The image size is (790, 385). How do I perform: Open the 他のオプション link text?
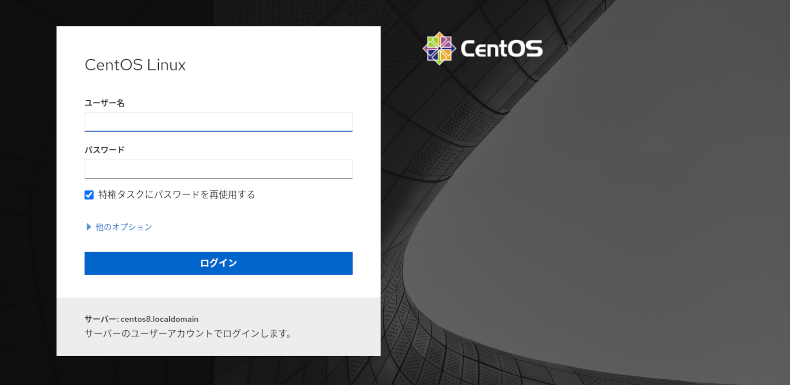tap(123, 227)
